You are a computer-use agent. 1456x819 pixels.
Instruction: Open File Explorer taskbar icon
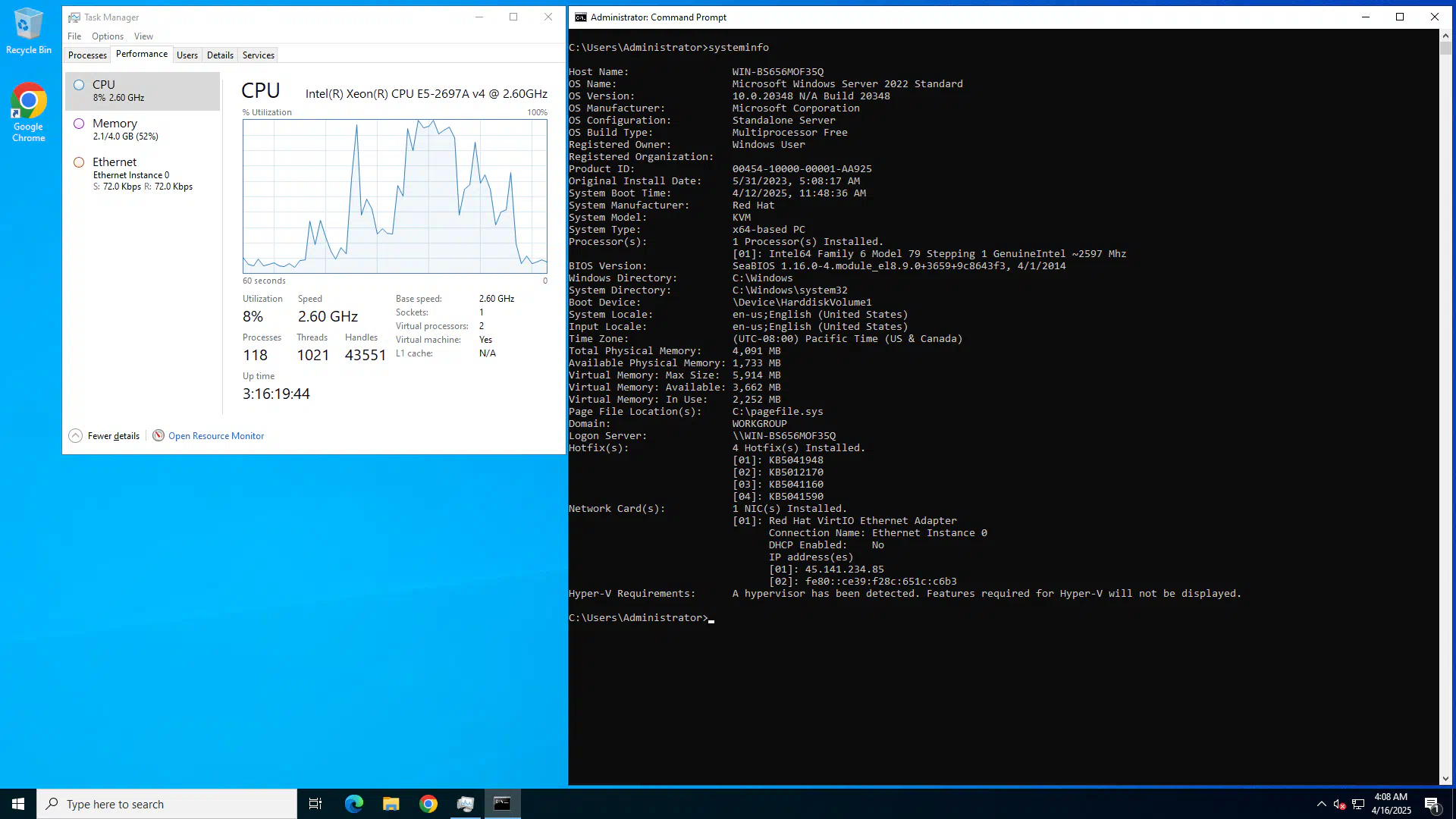tap(391, 804)
